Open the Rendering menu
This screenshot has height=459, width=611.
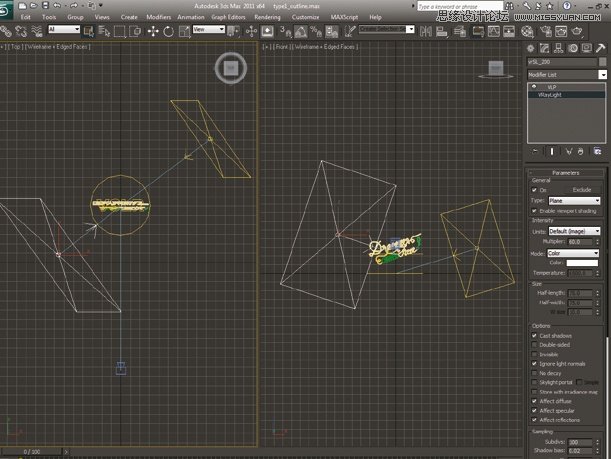tap(267, 17)
